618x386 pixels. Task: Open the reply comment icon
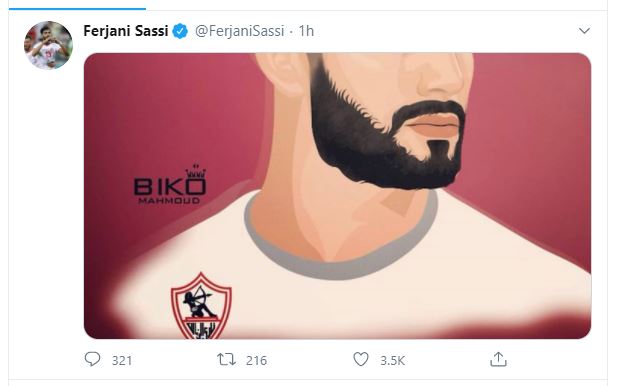point(93,359)
